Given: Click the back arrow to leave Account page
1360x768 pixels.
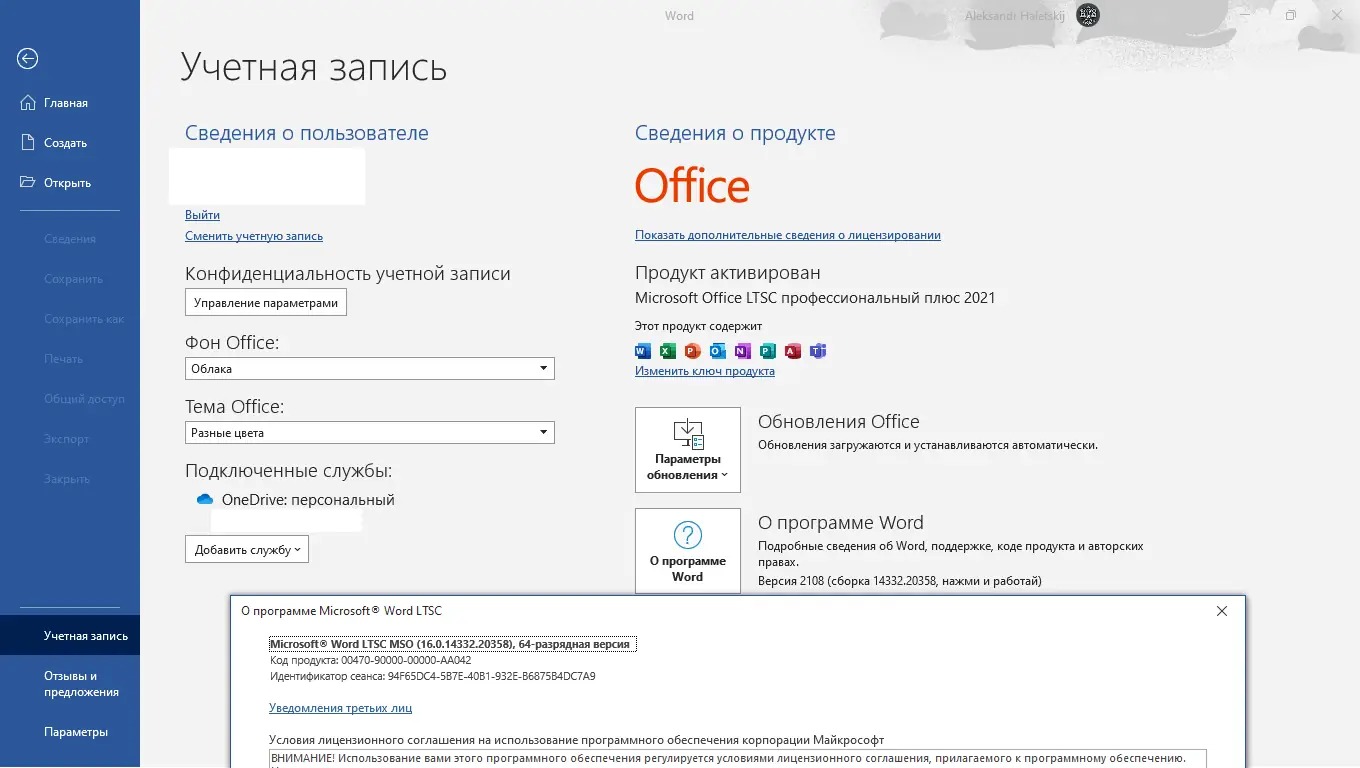Looking at the screenshot, I should pos(28,59).
